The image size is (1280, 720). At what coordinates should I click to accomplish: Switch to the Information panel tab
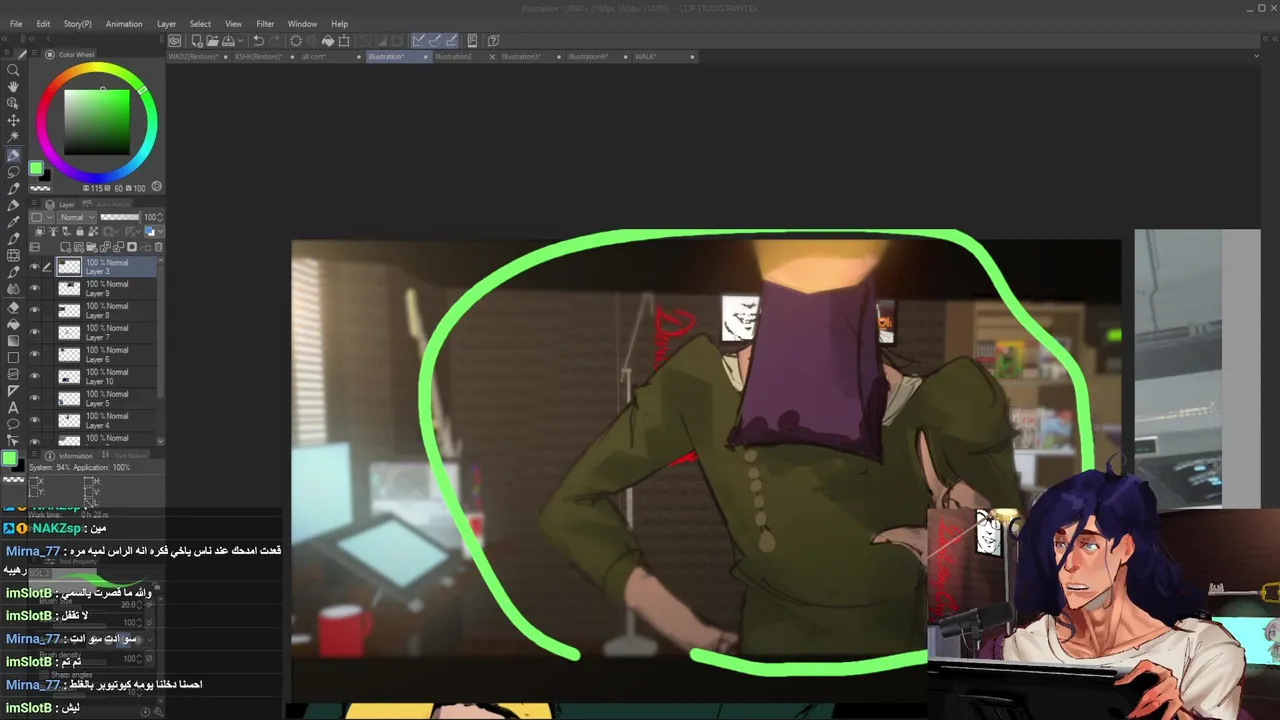coord(75,456)
